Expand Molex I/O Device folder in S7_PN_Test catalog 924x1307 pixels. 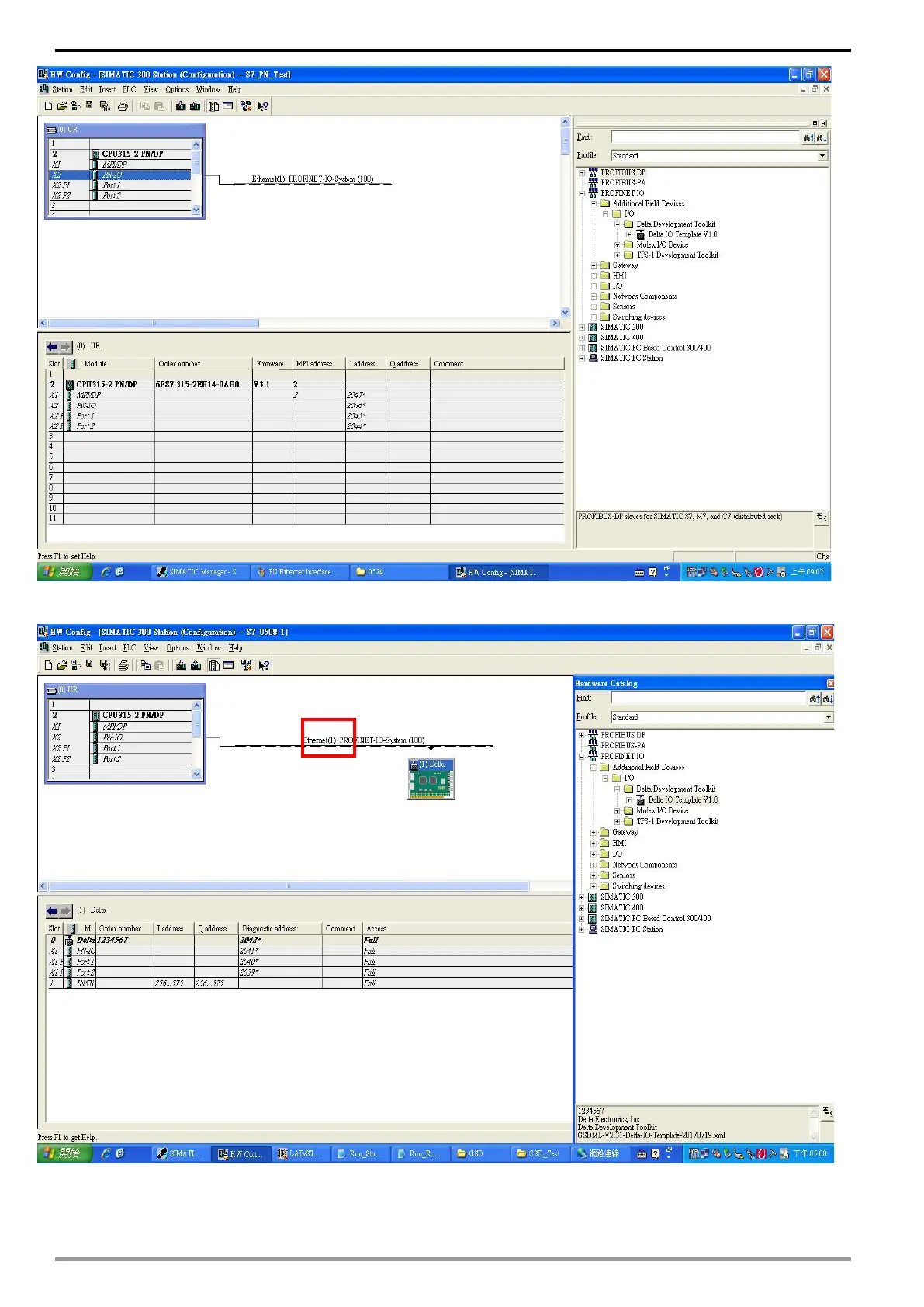(618, 244)
